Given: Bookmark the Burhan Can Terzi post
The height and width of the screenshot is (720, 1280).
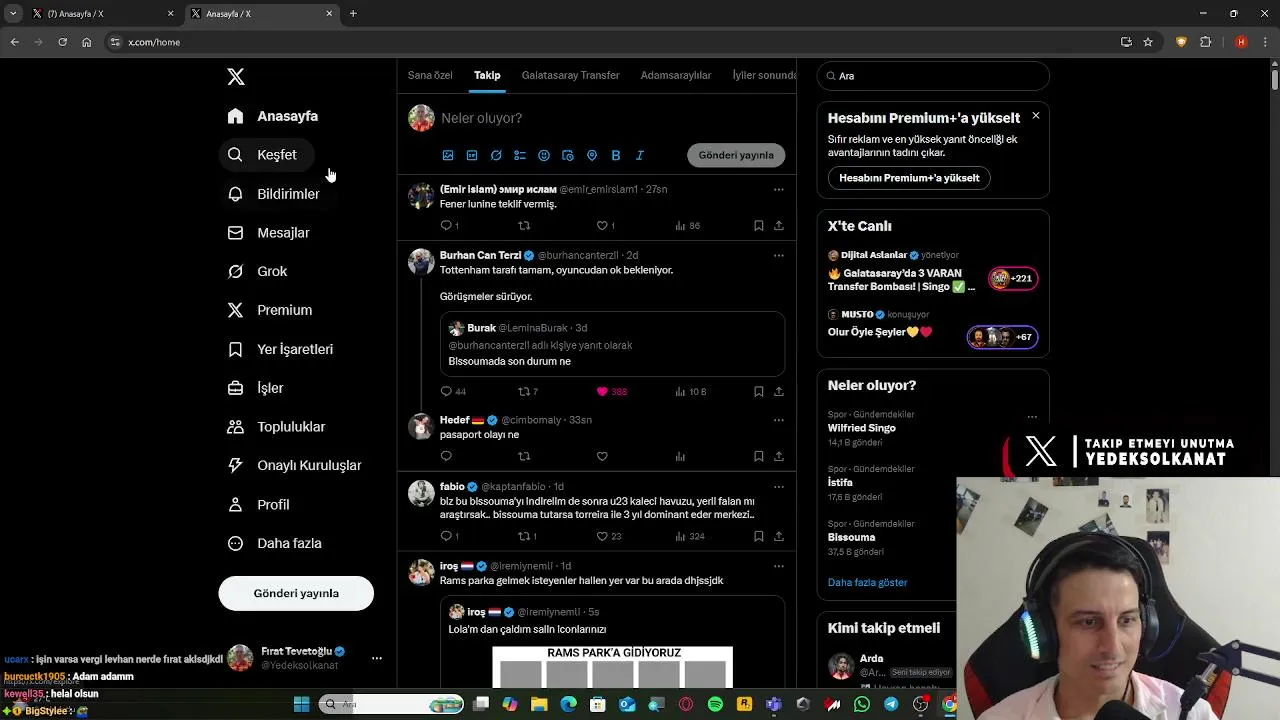Looking at the screenshot, I should tap(758, 392).
